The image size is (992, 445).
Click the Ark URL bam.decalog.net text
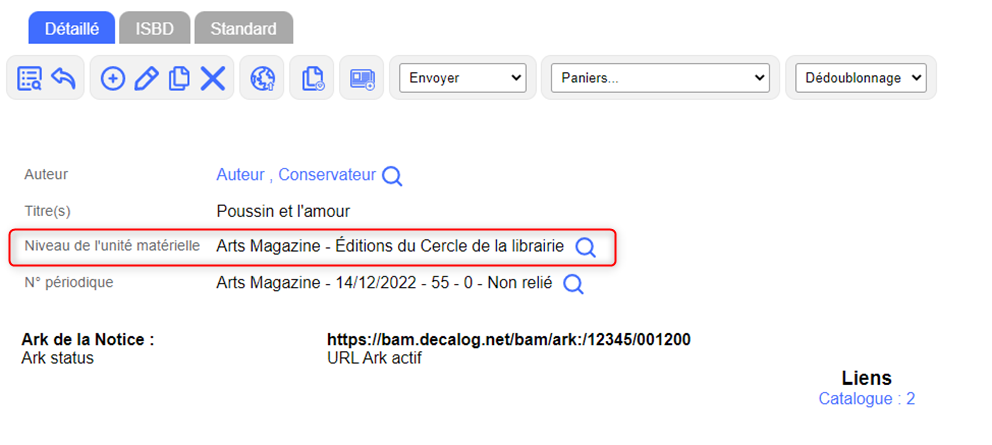(509, 340)
